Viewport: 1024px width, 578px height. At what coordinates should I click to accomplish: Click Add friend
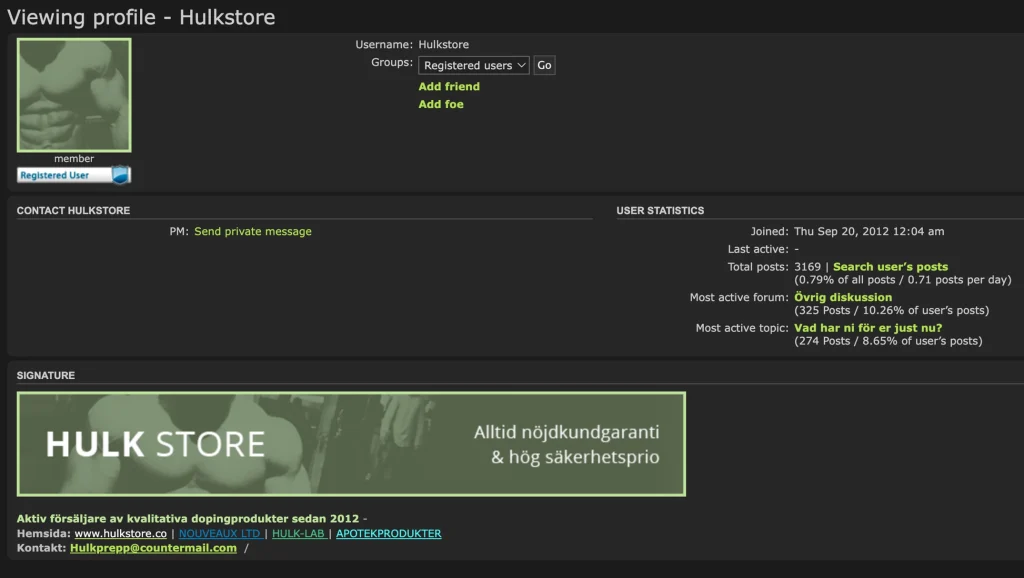(x=449, y=87)
